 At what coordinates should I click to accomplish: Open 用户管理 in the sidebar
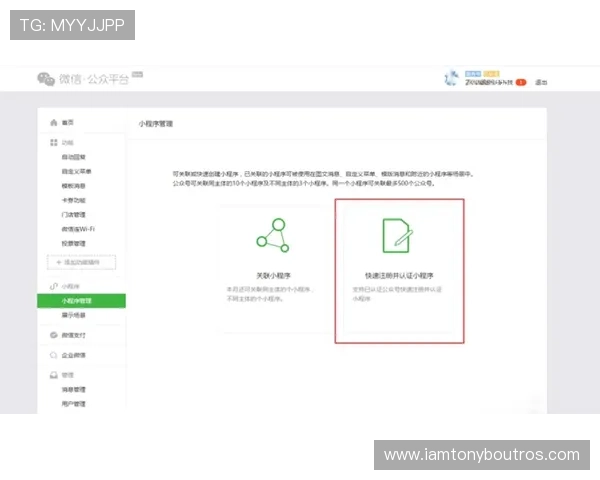(x=73, y=404)
